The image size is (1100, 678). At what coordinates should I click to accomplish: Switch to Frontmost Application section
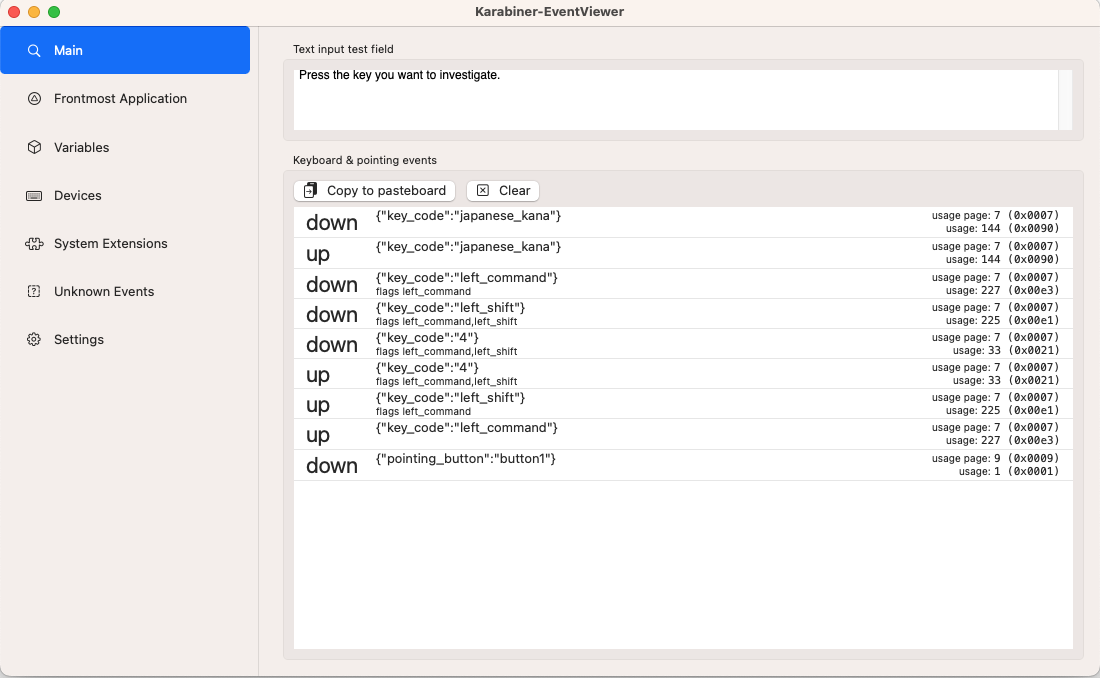(125, 98)
